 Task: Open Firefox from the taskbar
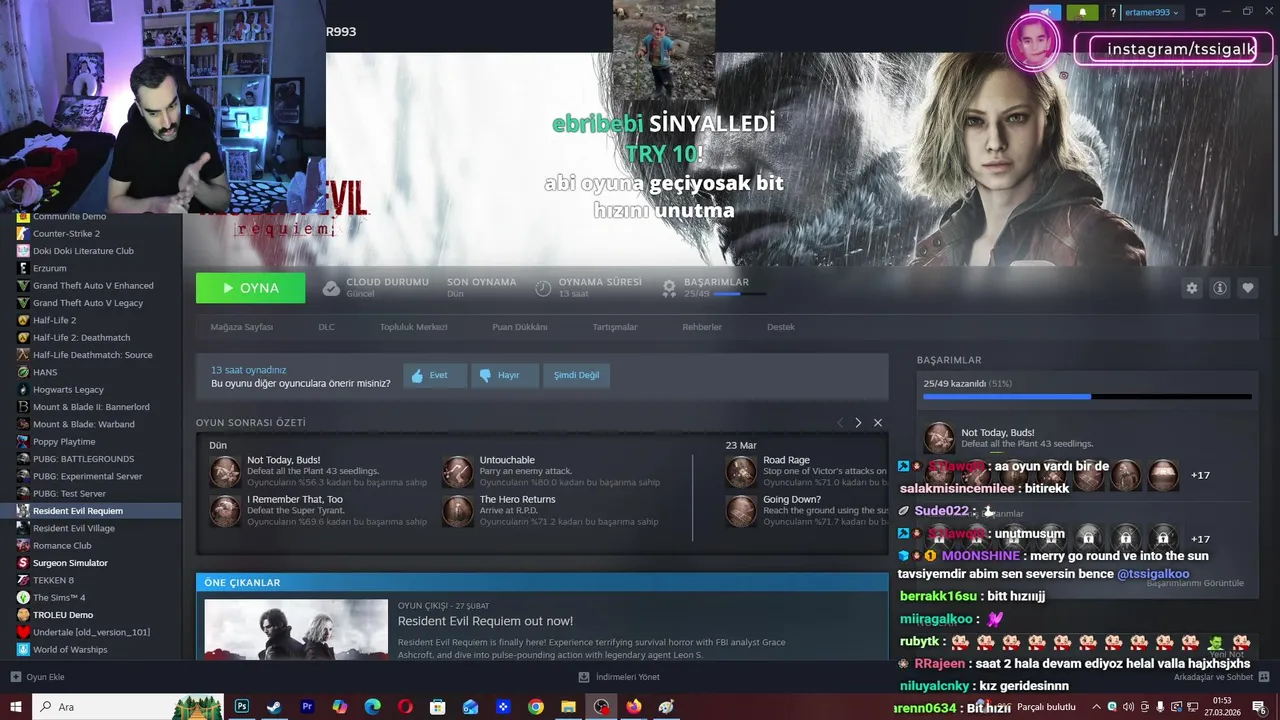pos(634,707)
